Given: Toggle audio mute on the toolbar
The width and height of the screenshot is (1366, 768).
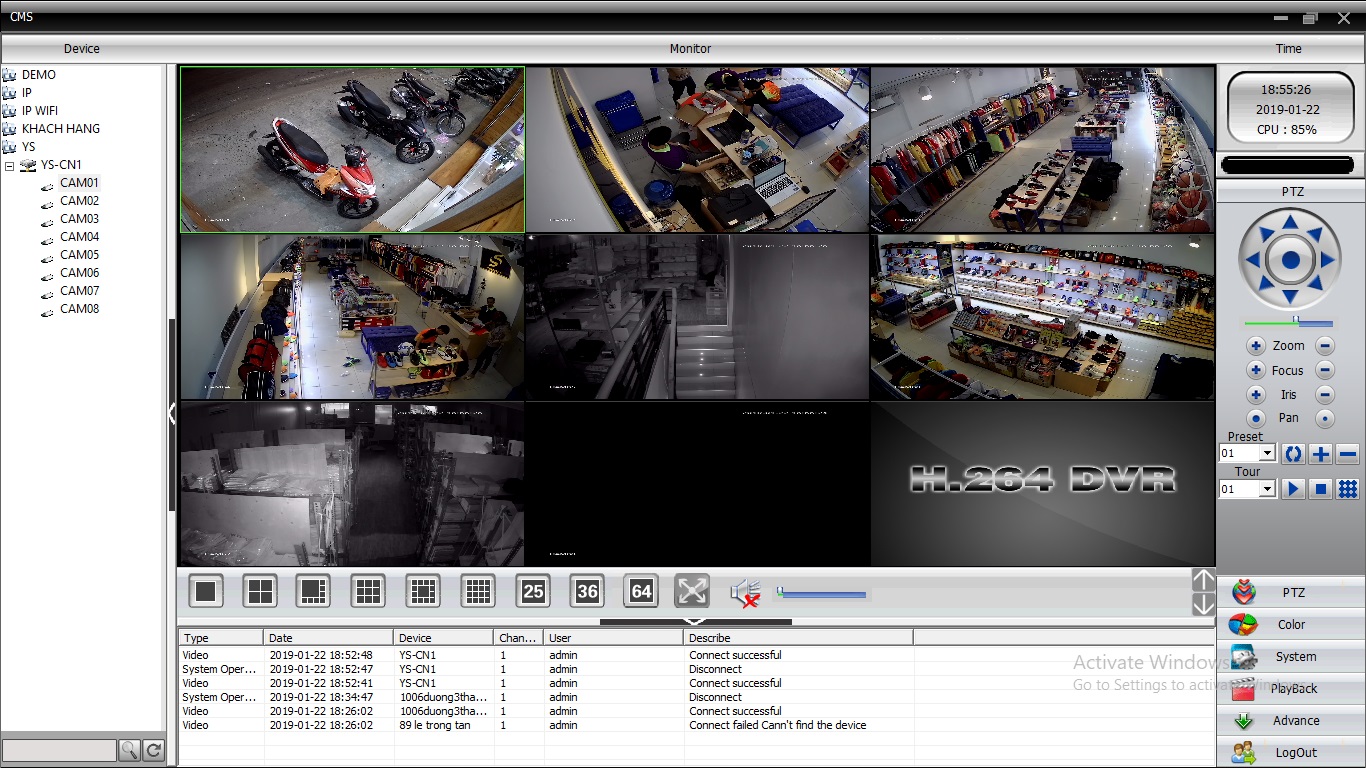Looking at the screenshot, I should [x=746, y=592].
